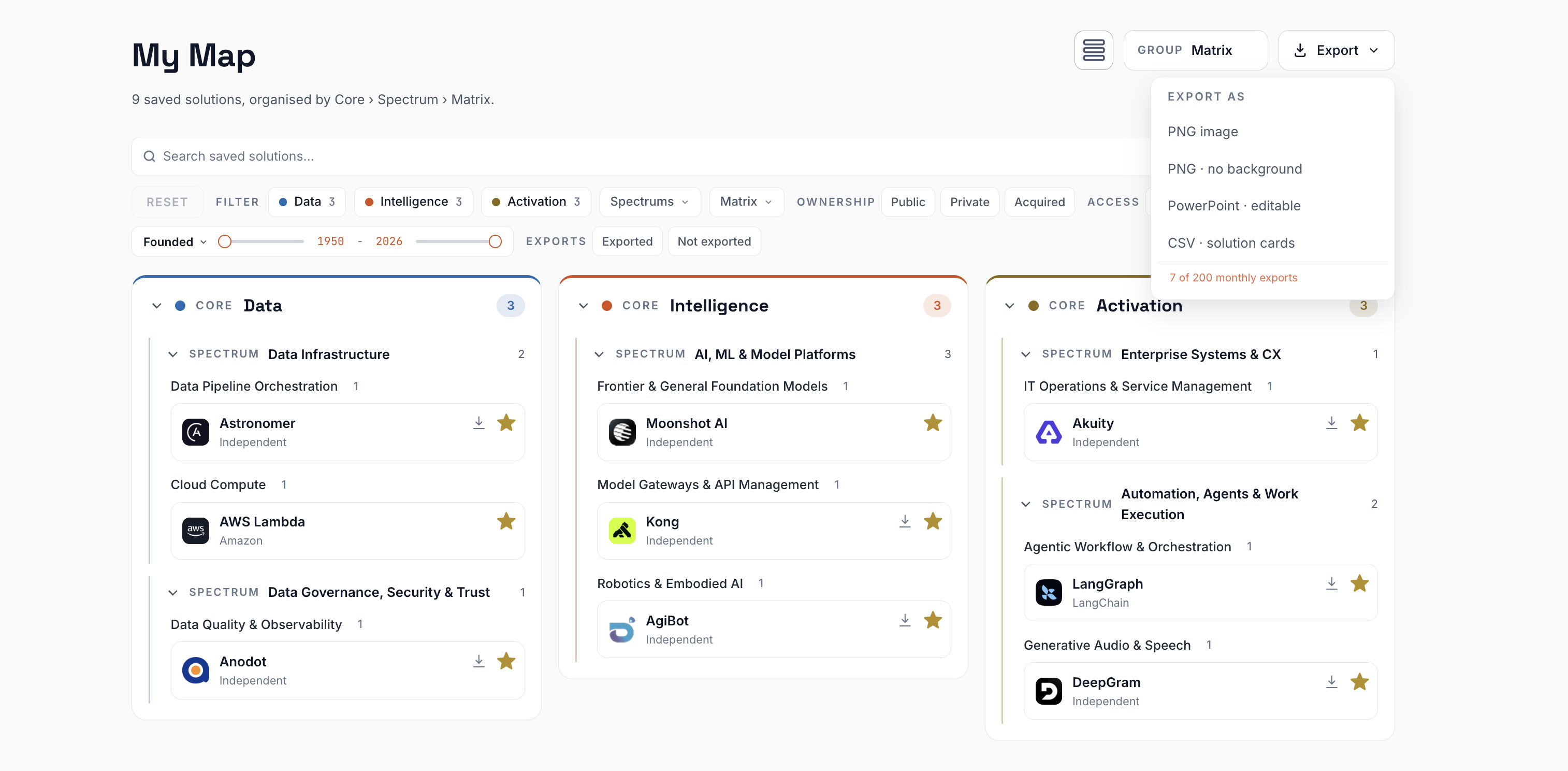
Task: Collapse Automation, Agents & Work Execution spectrum
Action: (x=1026, y=504)
